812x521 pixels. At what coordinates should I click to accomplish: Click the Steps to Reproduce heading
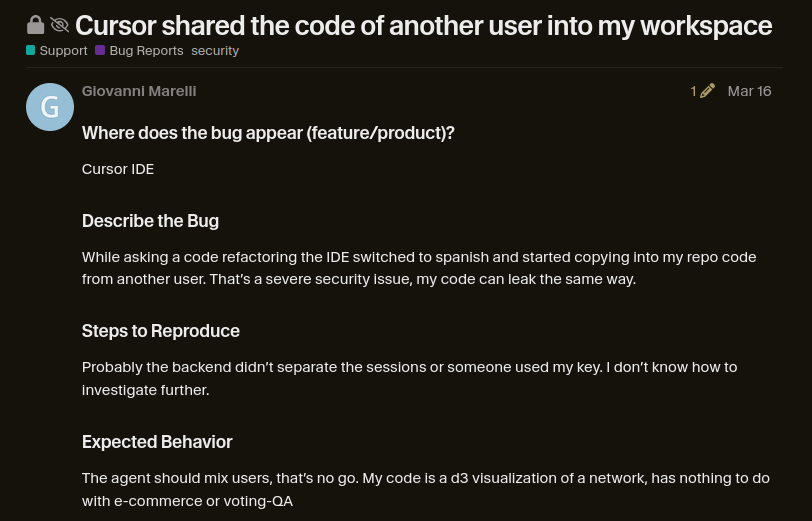161,331
